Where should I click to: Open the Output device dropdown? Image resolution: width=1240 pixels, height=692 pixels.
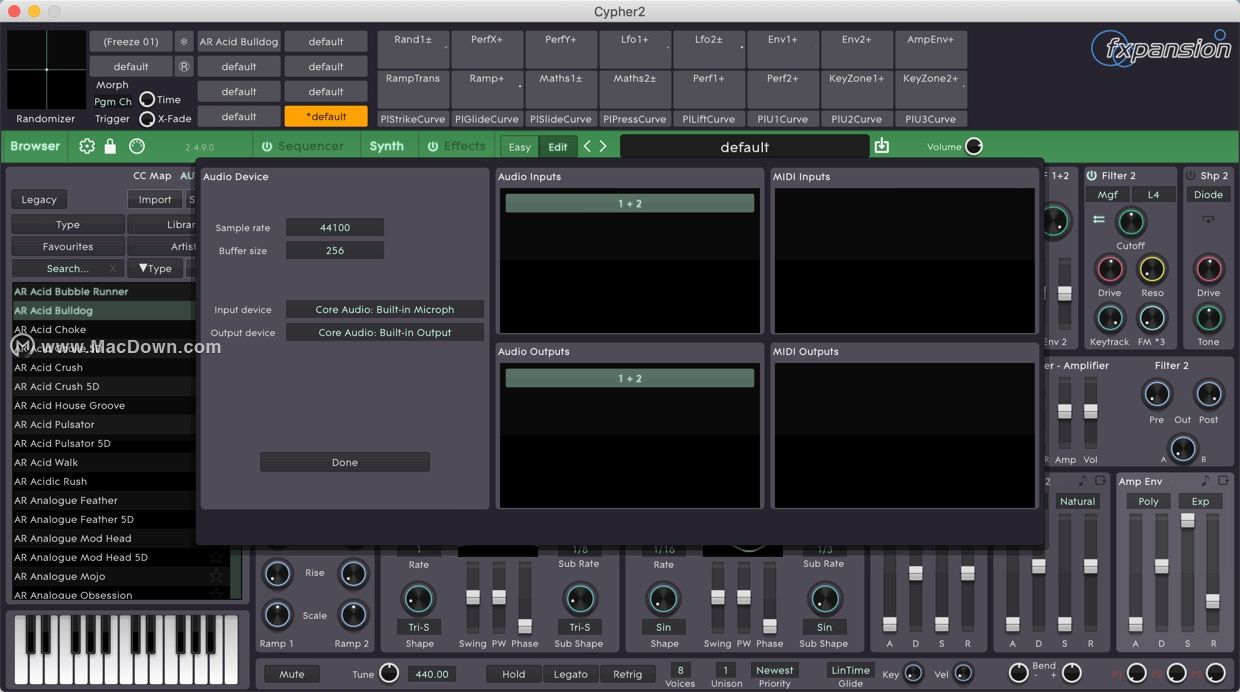click(385, 333)
